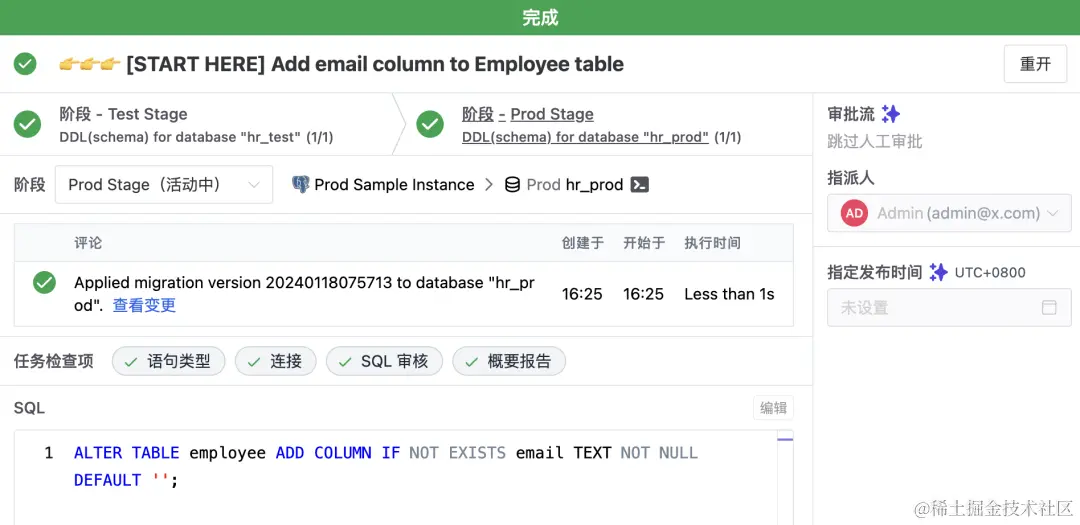Click the UTC+0800 timezone label
The height and width of the screenshot is (525, 1080).
(x=990, y=272)
